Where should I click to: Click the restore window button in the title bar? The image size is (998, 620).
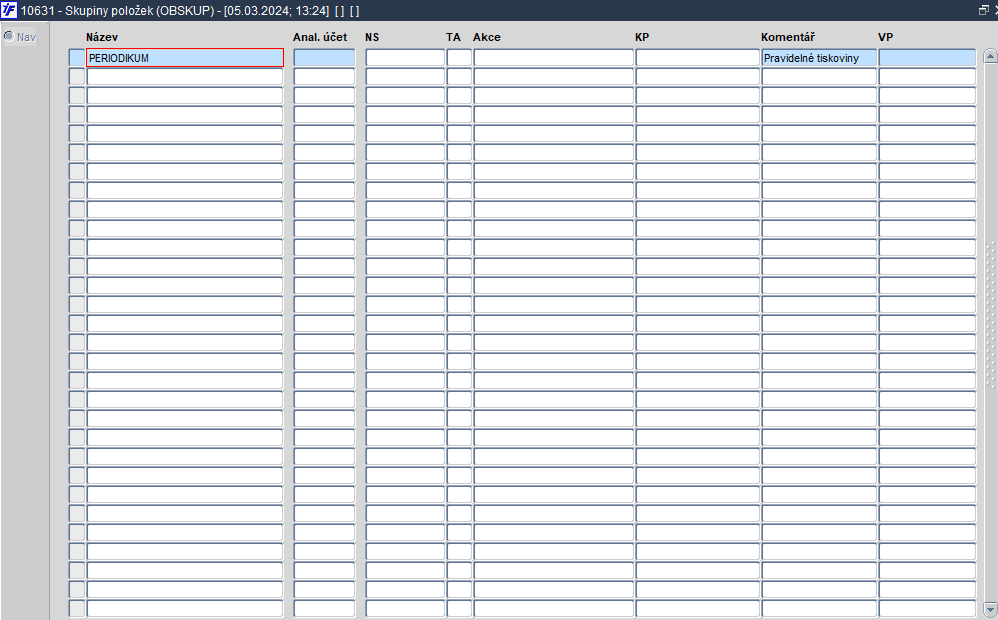(x=983, y=10)
